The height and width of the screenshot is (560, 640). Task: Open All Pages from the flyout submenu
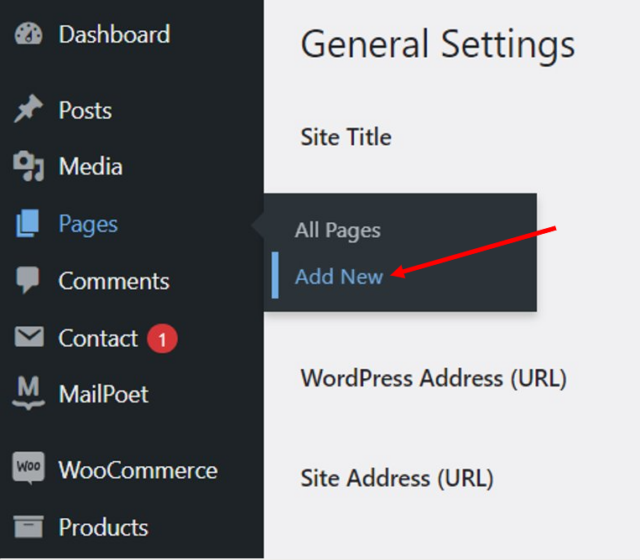click(338, 230)
